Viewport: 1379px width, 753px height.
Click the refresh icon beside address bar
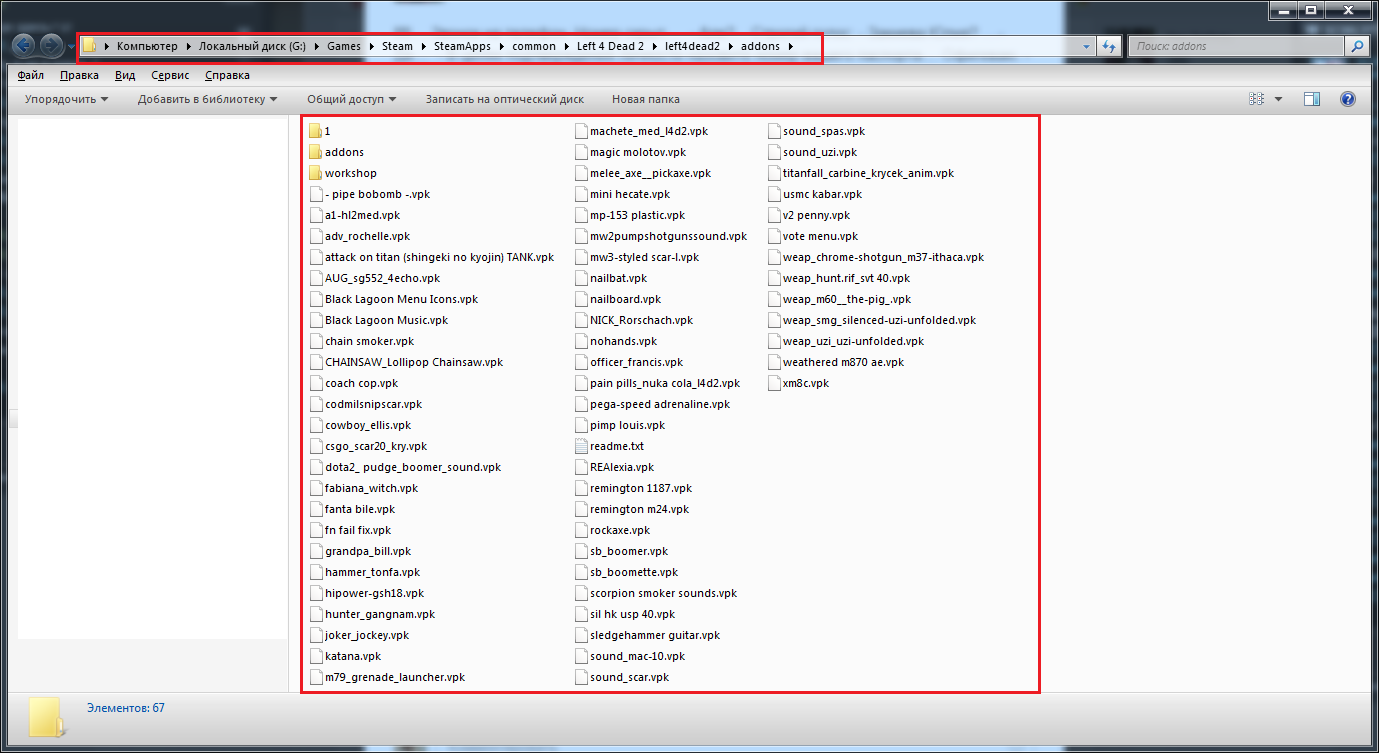click(1109, 46)
